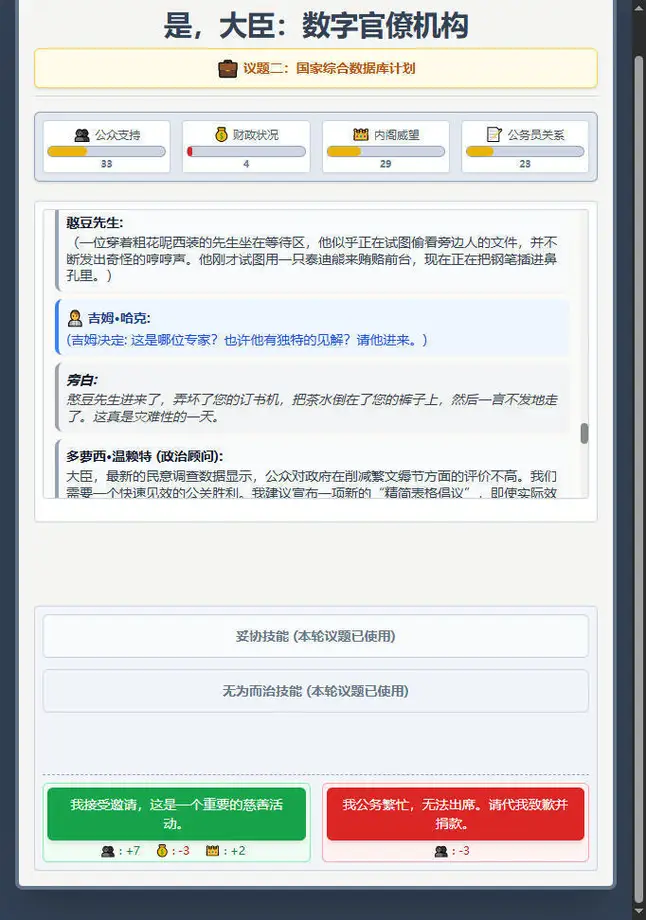Click the people icon under the red button

(441, 851)
